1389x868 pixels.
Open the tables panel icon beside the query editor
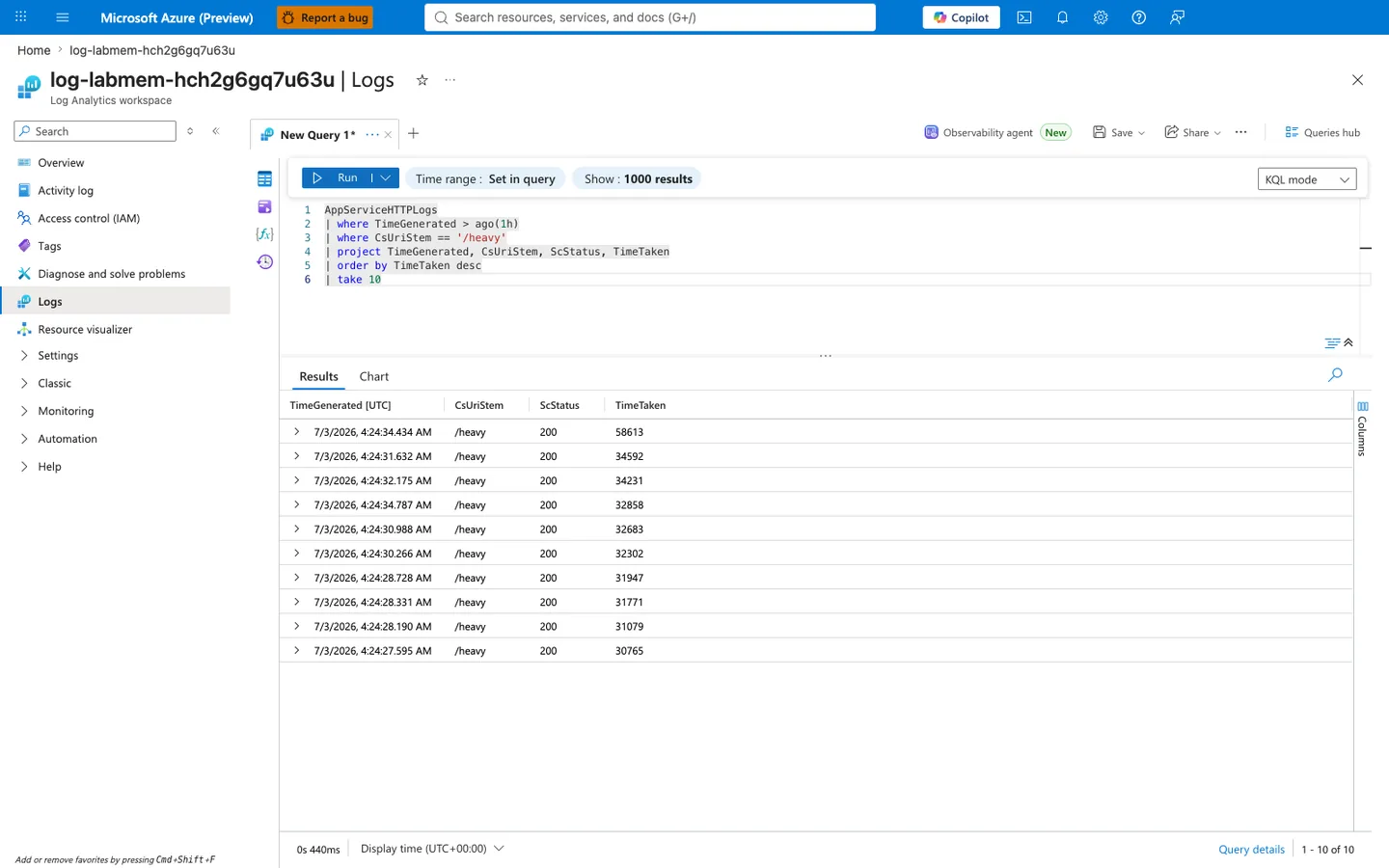(264, 179)
